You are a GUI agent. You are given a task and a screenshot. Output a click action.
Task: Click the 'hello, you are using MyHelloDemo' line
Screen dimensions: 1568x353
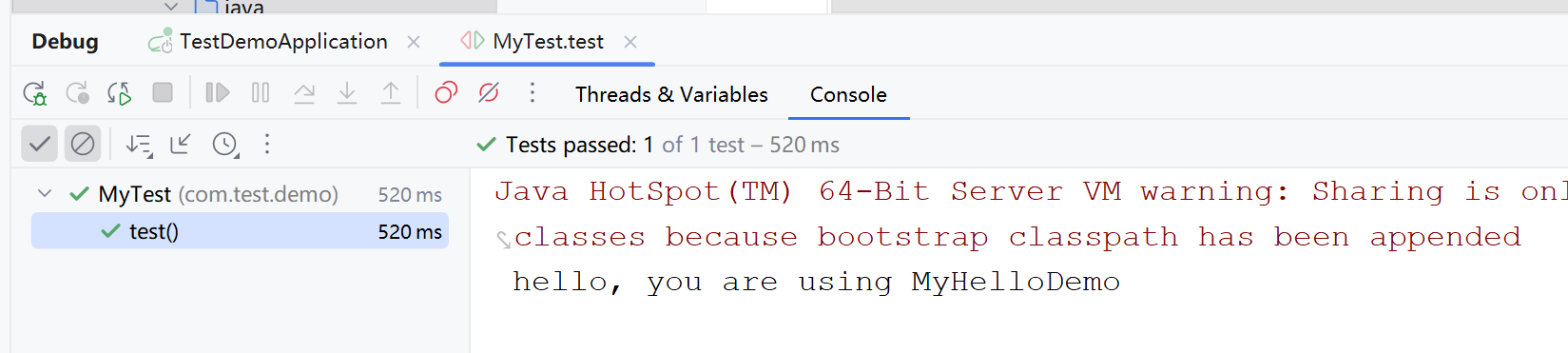tap(816, 282)
